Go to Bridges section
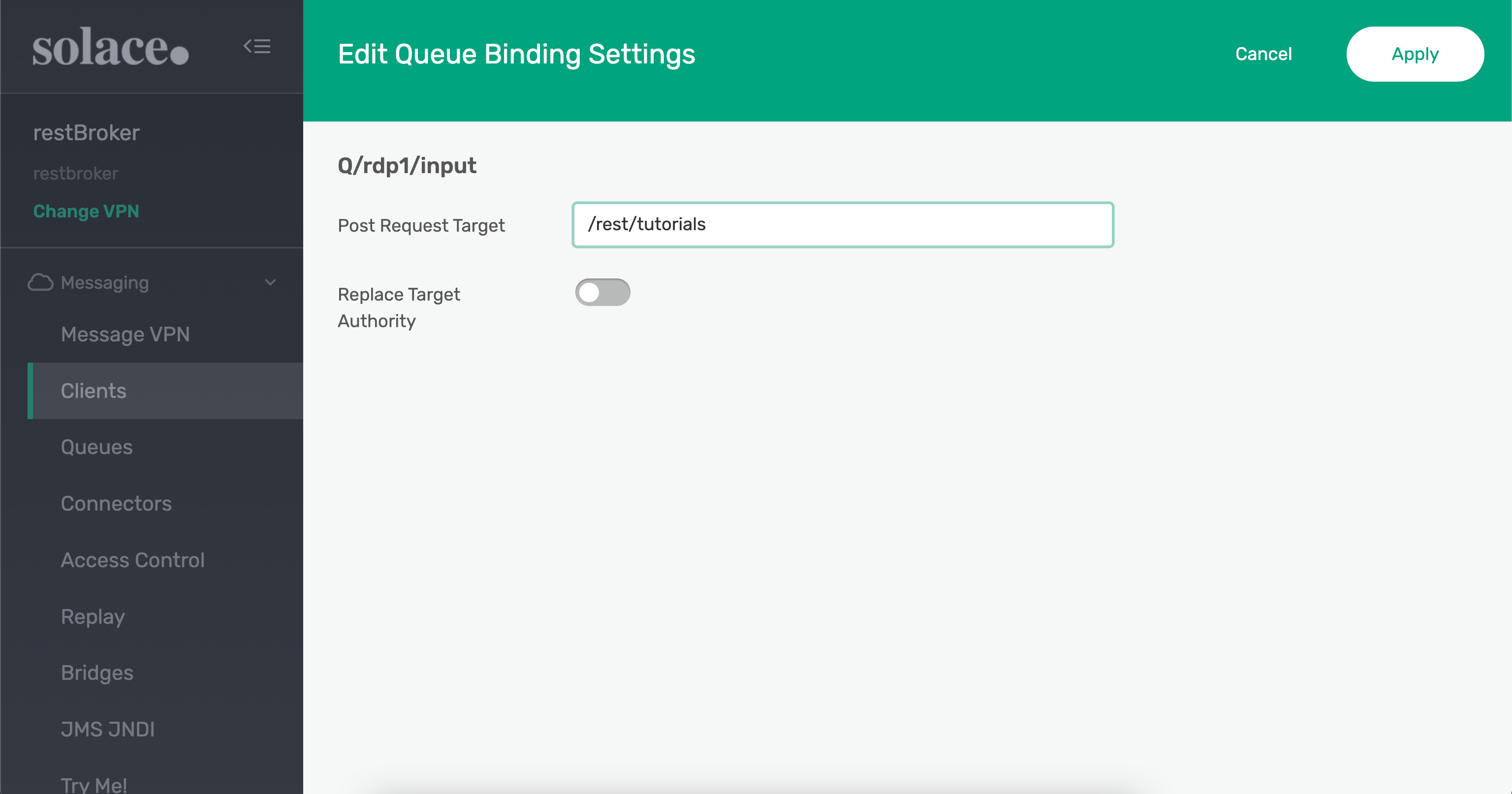Image resolution: width=1512 pixels, height=794 pixels. (97, 672)
